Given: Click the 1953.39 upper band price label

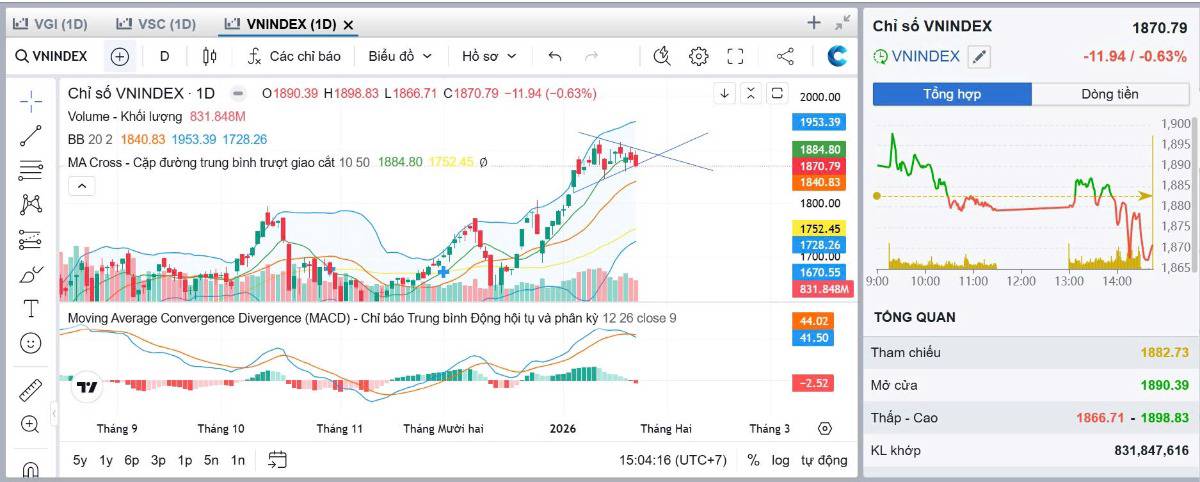Looking at the screenshot, I should coord(819,122).
